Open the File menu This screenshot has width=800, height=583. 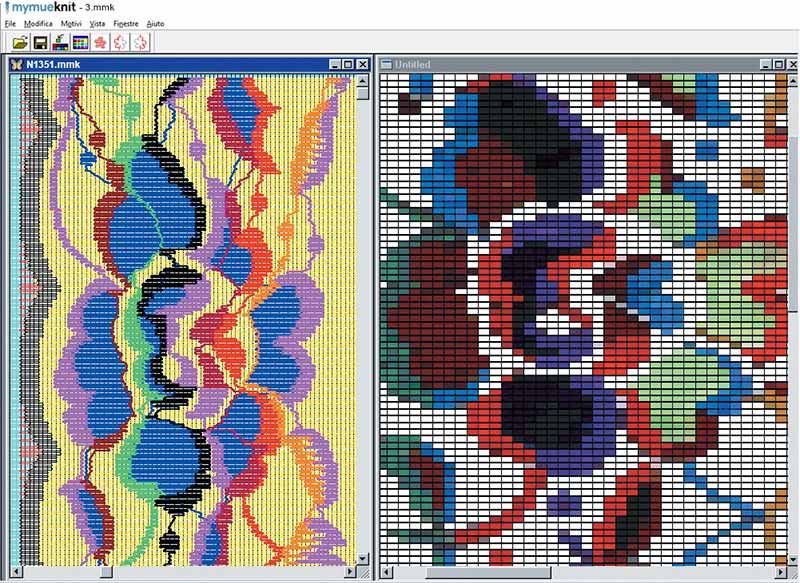tap(10, 22)
